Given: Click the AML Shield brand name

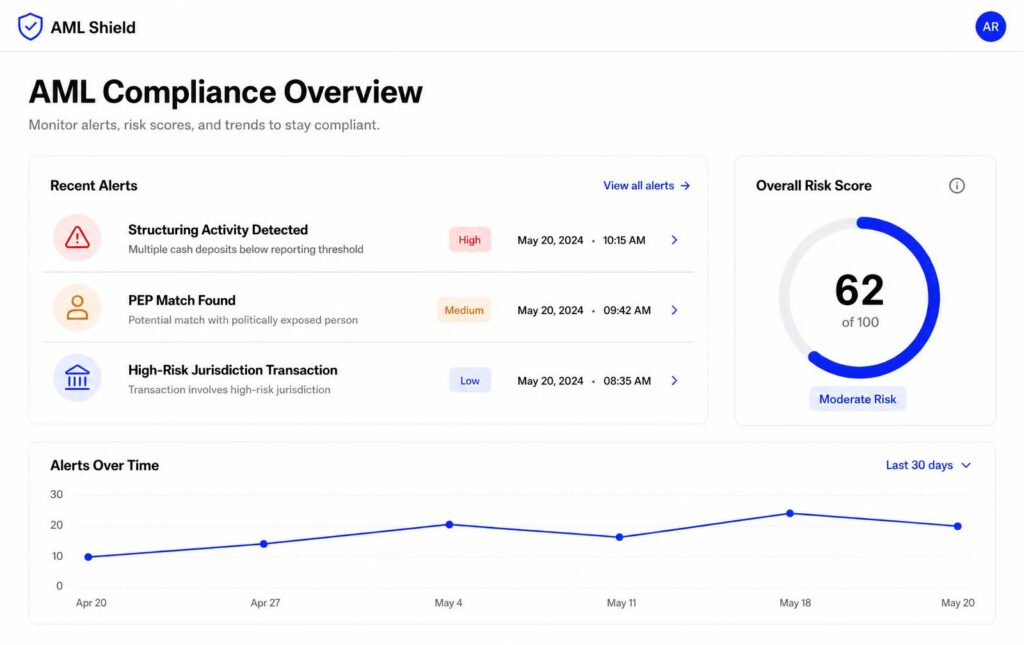Looking at the screenshot, I should (x=93, y=27).
